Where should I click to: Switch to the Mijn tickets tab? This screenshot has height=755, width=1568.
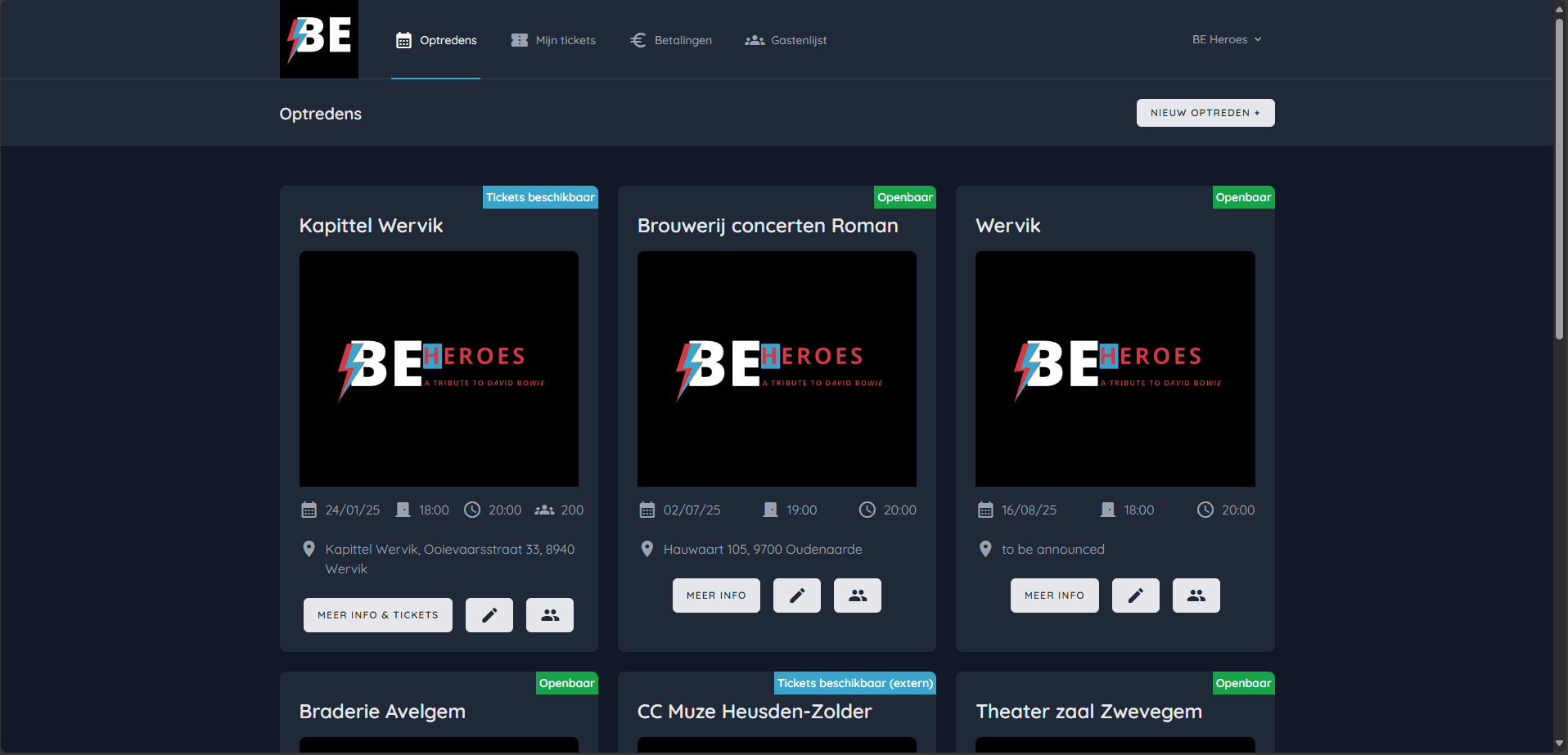click(553, 39)
